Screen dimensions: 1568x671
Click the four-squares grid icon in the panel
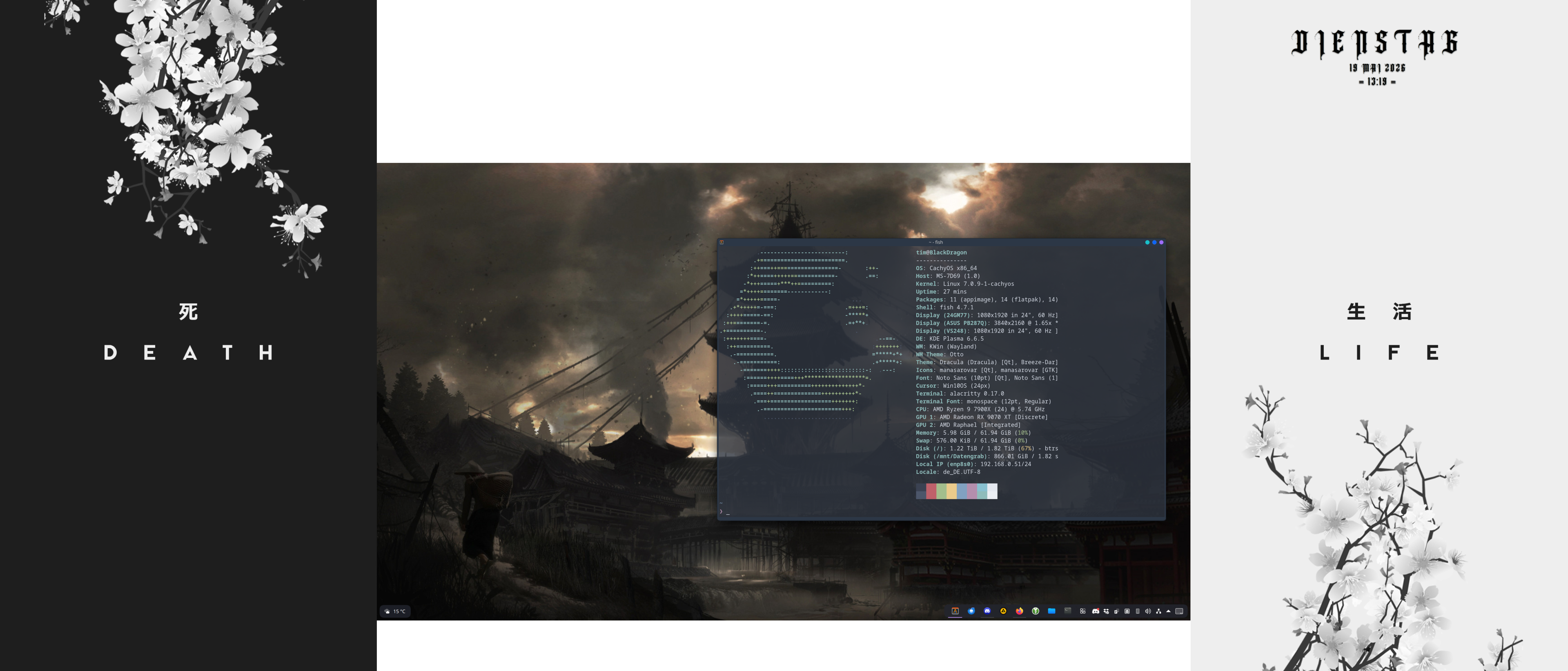(x=1083, y=611)
